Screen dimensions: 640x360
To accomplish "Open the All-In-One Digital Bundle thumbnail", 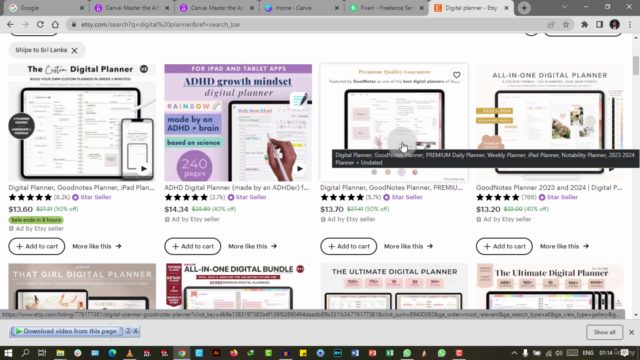I will click(x=238, y=286).
